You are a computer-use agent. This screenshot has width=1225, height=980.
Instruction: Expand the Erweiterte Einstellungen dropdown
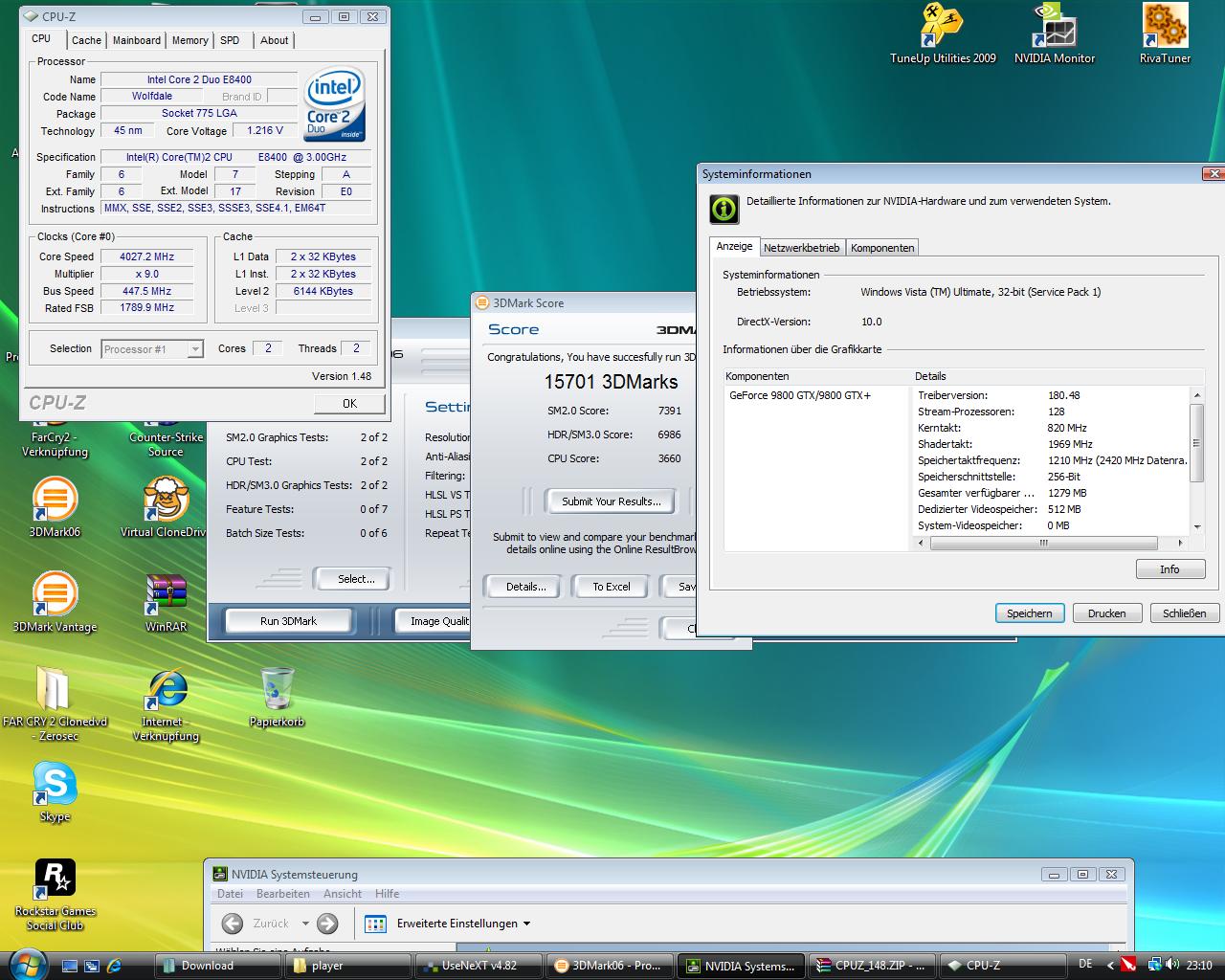tap(526, 924)
